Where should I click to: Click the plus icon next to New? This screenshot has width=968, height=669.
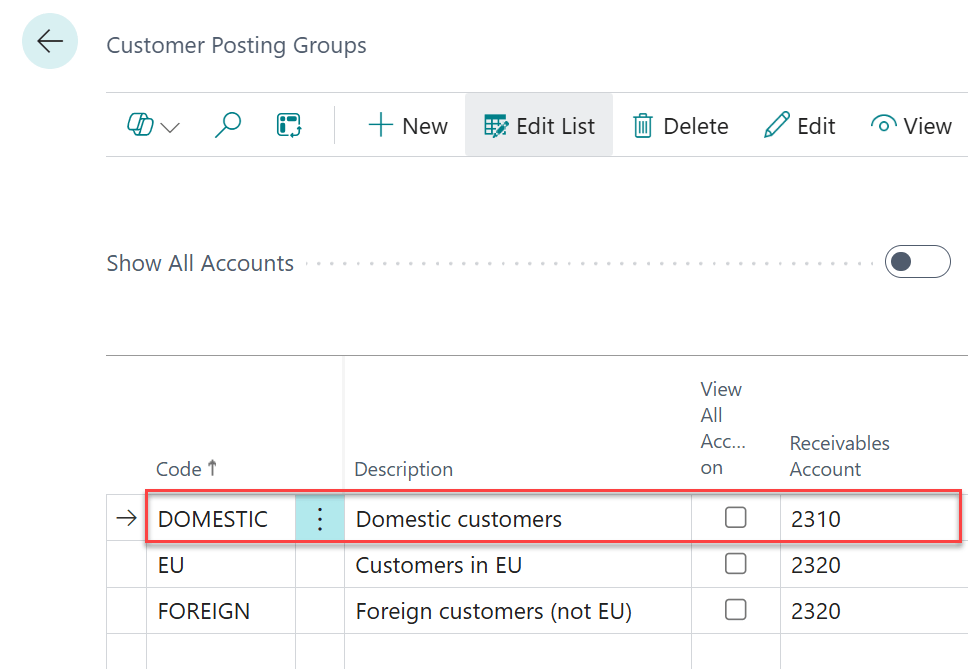pos(380,125)
